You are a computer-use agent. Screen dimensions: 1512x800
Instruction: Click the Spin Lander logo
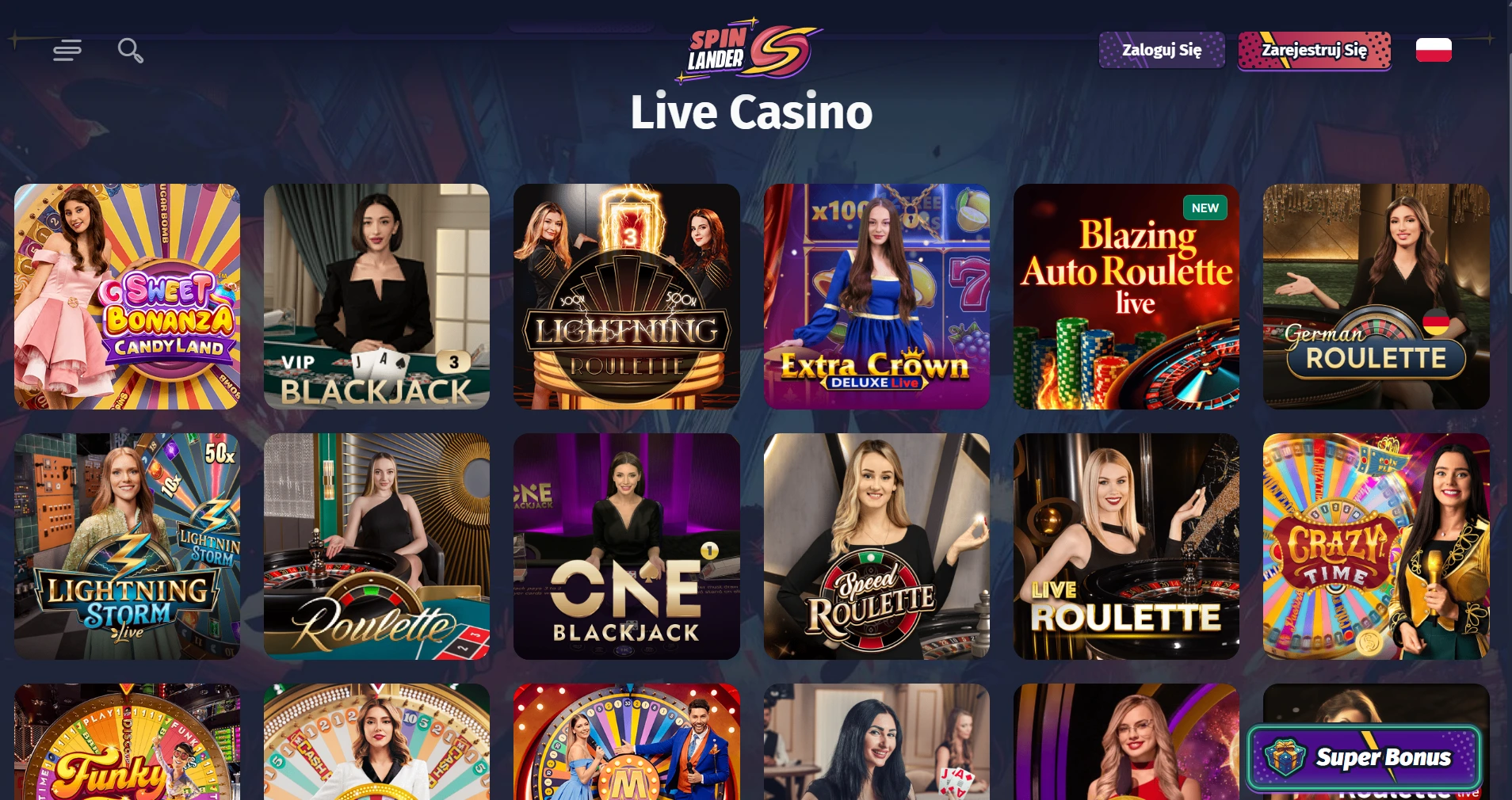(x=748, y=51)
